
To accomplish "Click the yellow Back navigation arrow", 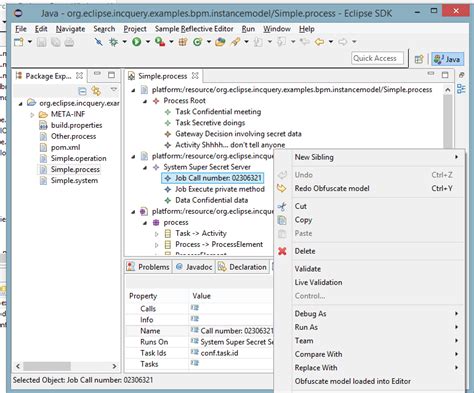I will tap(320, 42).
